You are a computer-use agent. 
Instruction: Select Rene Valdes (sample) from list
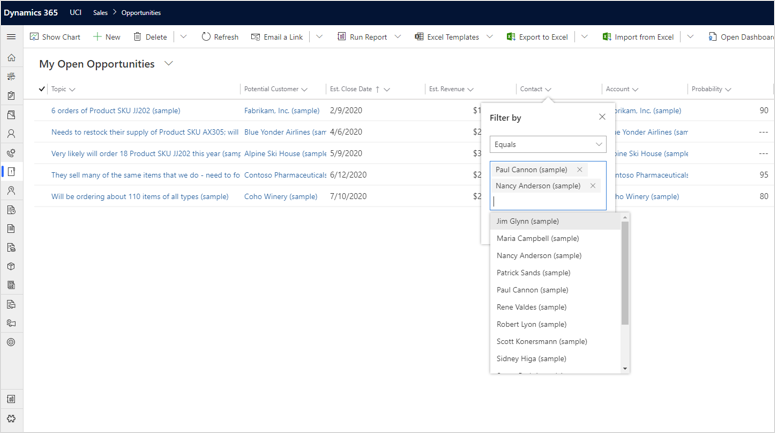(556, 307)
